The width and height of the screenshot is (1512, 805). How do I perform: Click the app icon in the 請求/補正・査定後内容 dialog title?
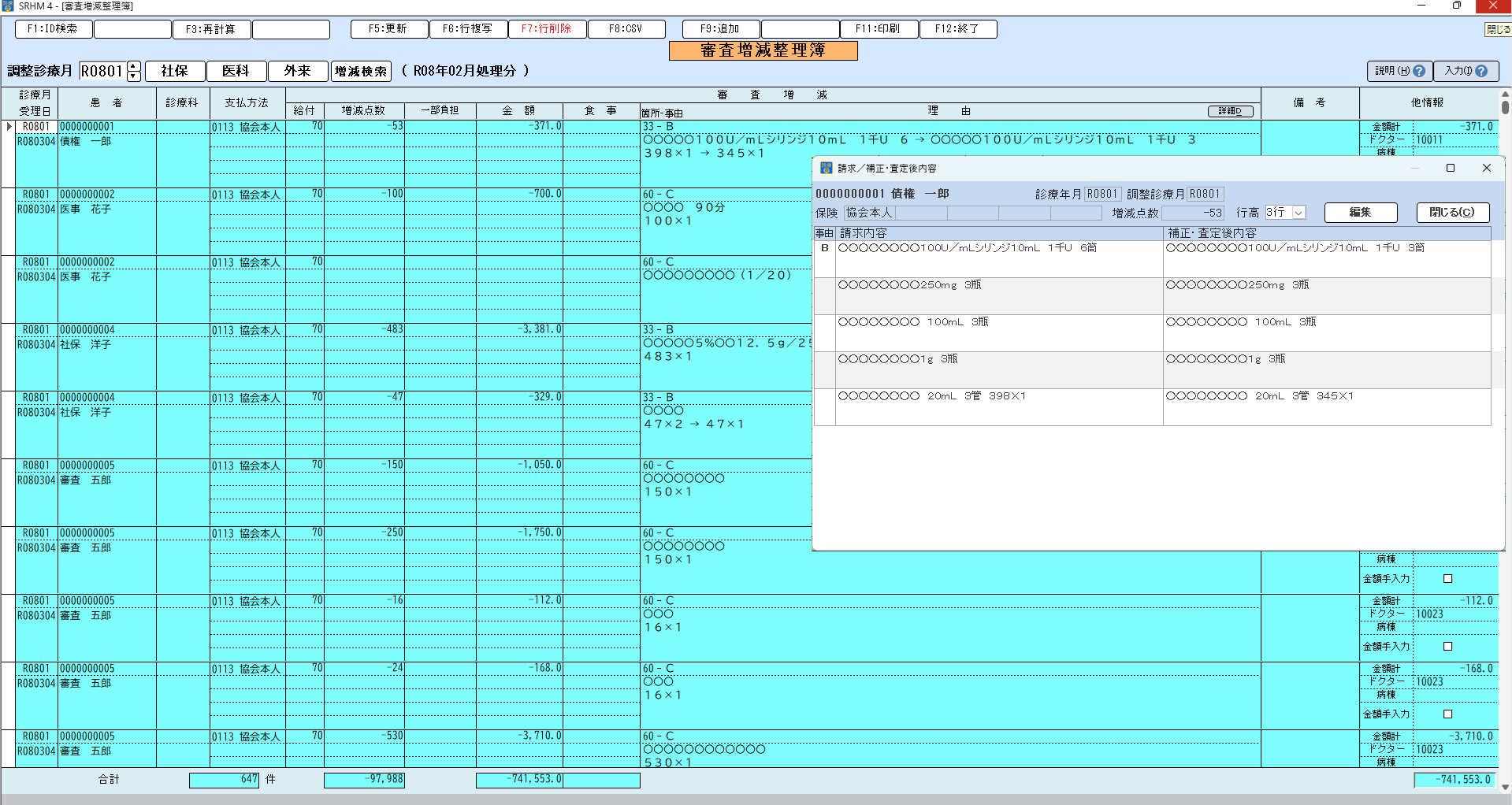(x=826, y=168)
